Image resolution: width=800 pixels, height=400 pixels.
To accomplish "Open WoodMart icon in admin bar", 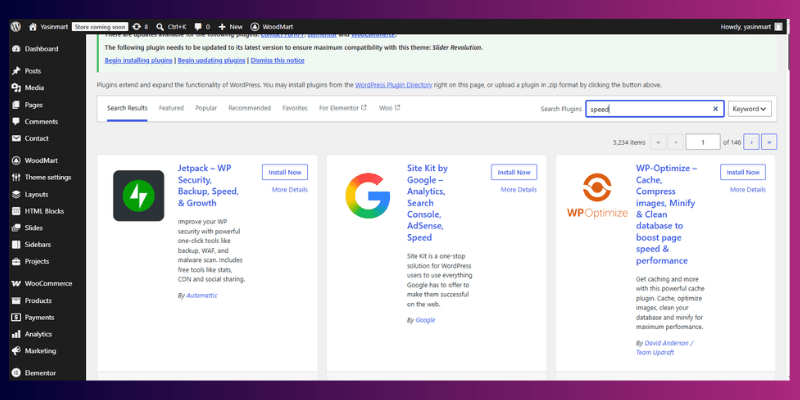I will pyautogui.click(x=255, y=27).
